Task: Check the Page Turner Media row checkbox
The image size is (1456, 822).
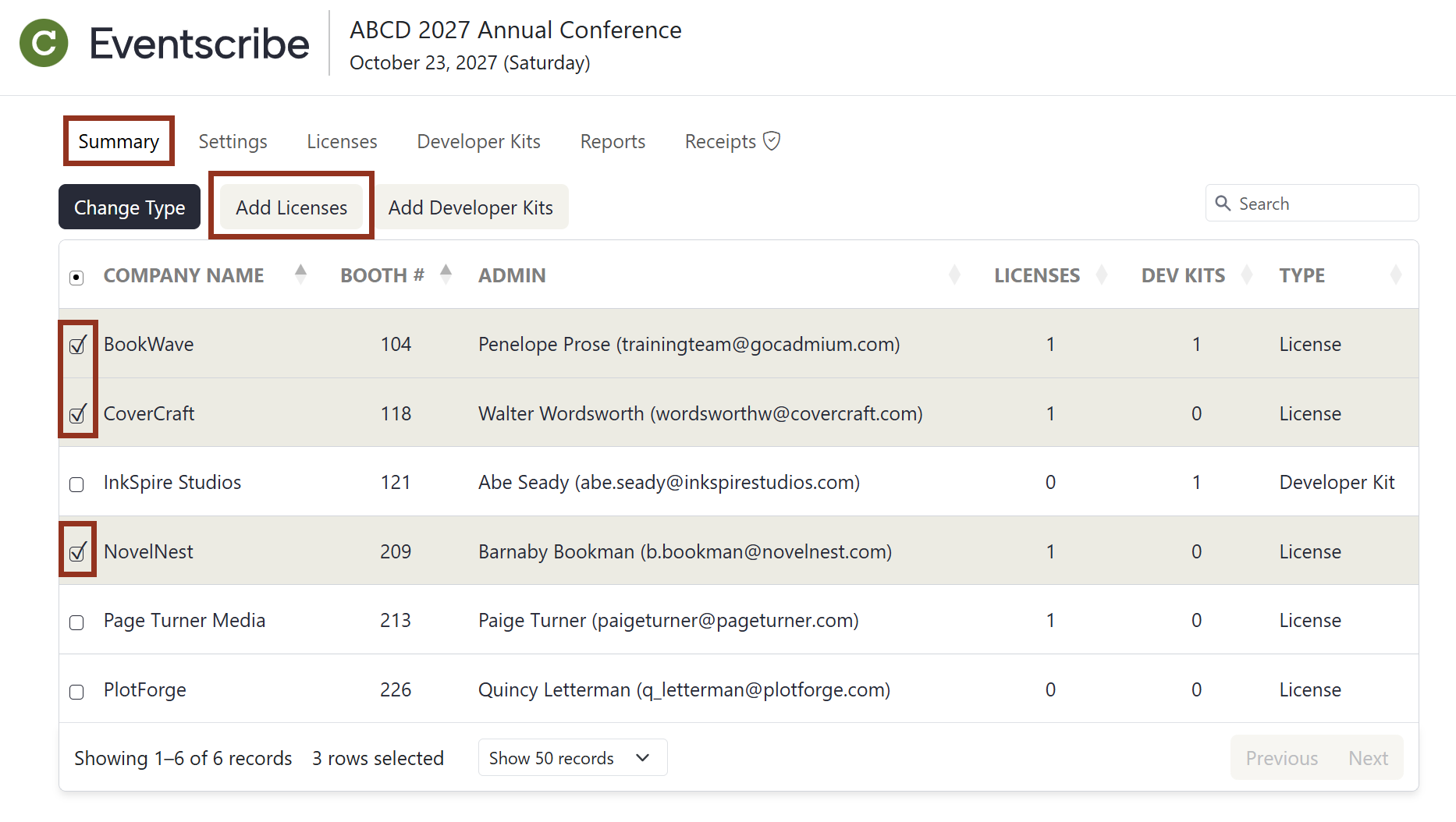Action: (76, 622)
